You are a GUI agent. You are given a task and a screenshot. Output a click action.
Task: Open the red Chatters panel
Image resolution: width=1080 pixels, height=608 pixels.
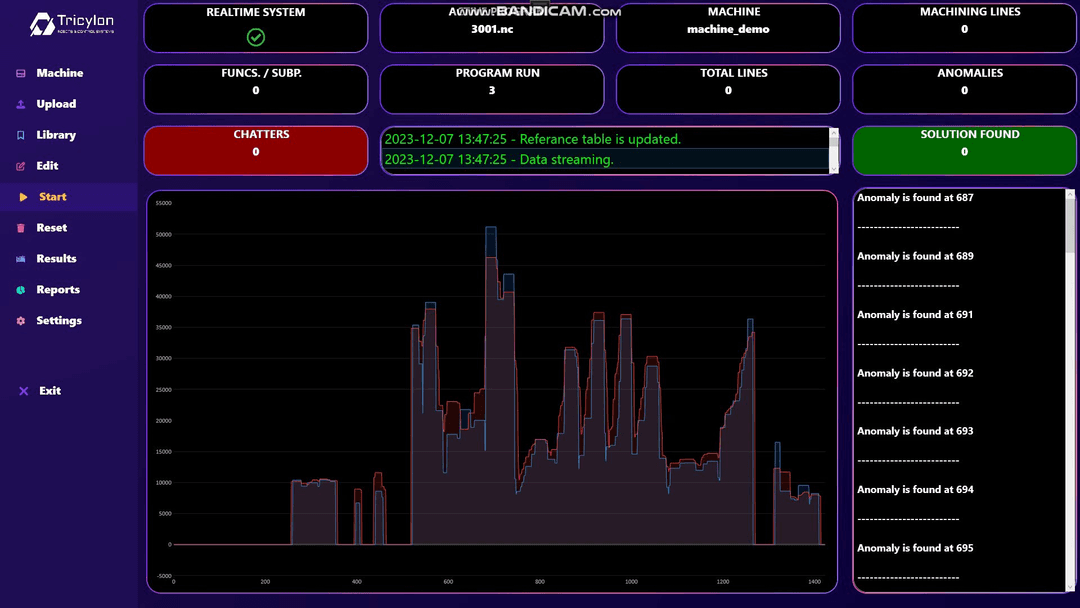pos(256,151)
